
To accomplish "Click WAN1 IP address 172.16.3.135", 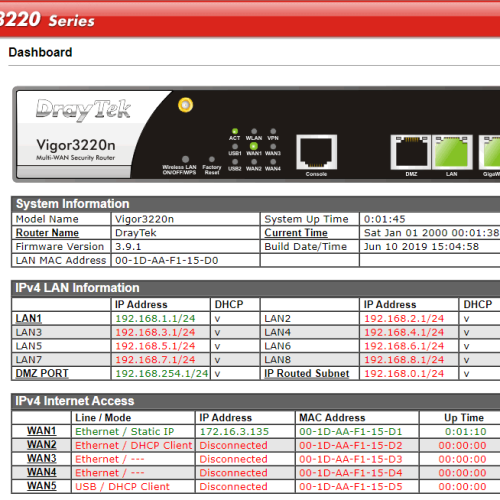I will (x=234, y=431).
